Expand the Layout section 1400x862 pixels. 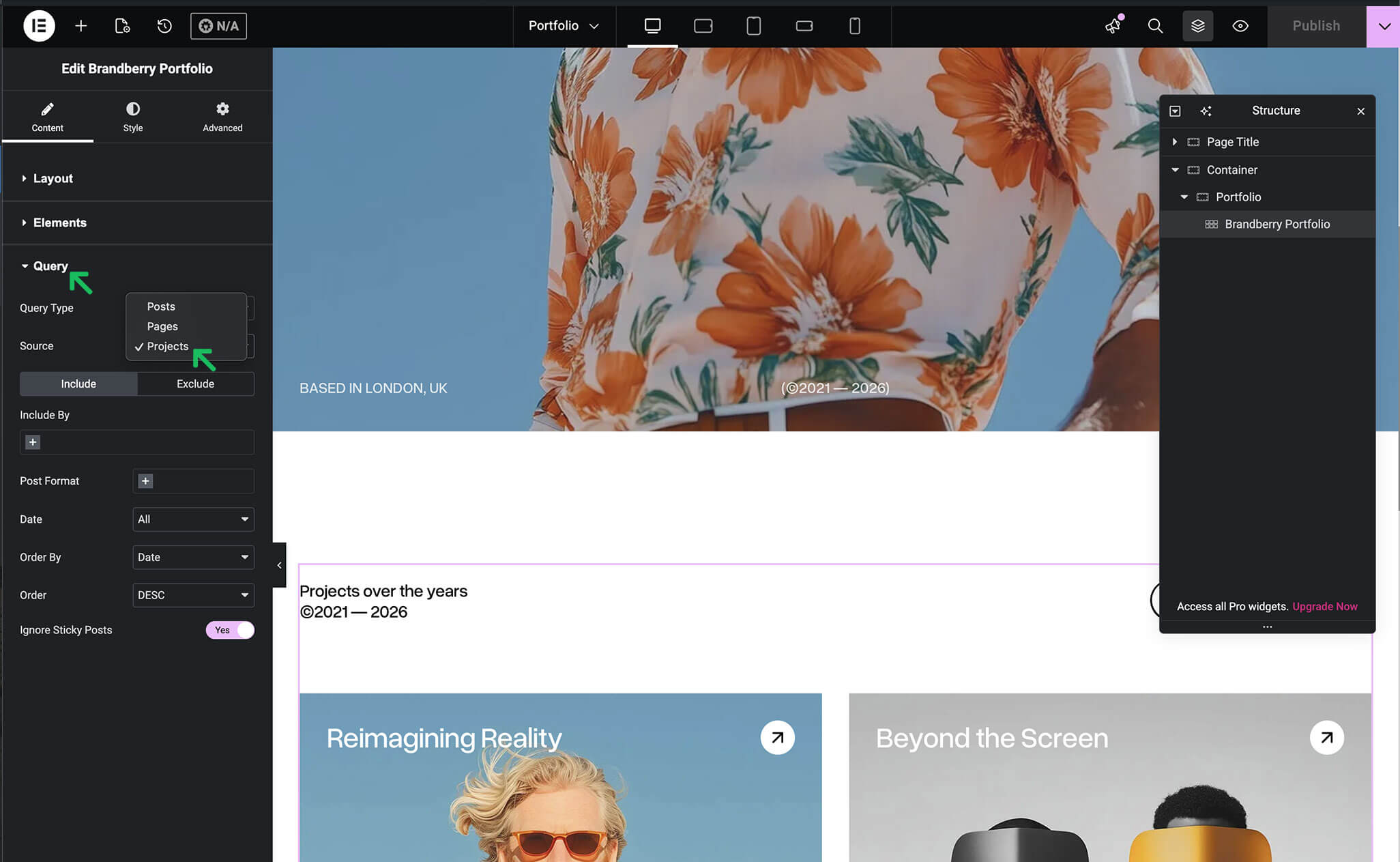click(53, 178)
